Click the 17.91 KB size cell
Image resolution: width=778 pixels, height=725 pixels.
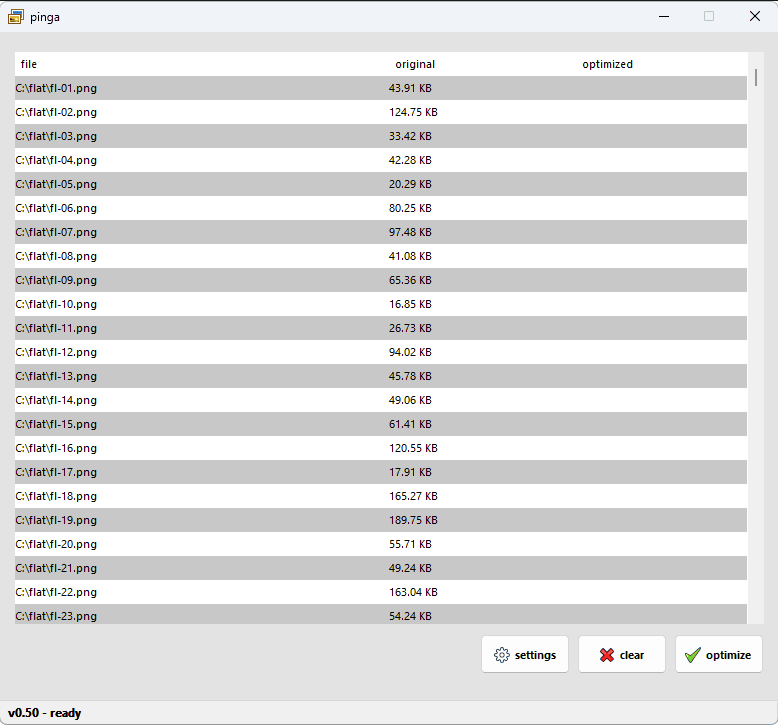(x=410, y=472)
